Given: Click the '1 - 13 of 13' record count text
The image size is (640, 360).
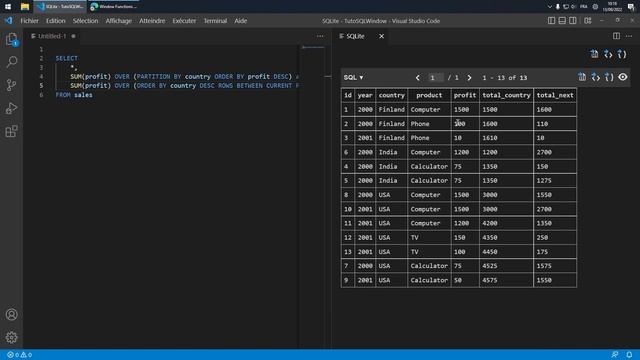Looking at the screenshot, I should (x=504, y=78).
